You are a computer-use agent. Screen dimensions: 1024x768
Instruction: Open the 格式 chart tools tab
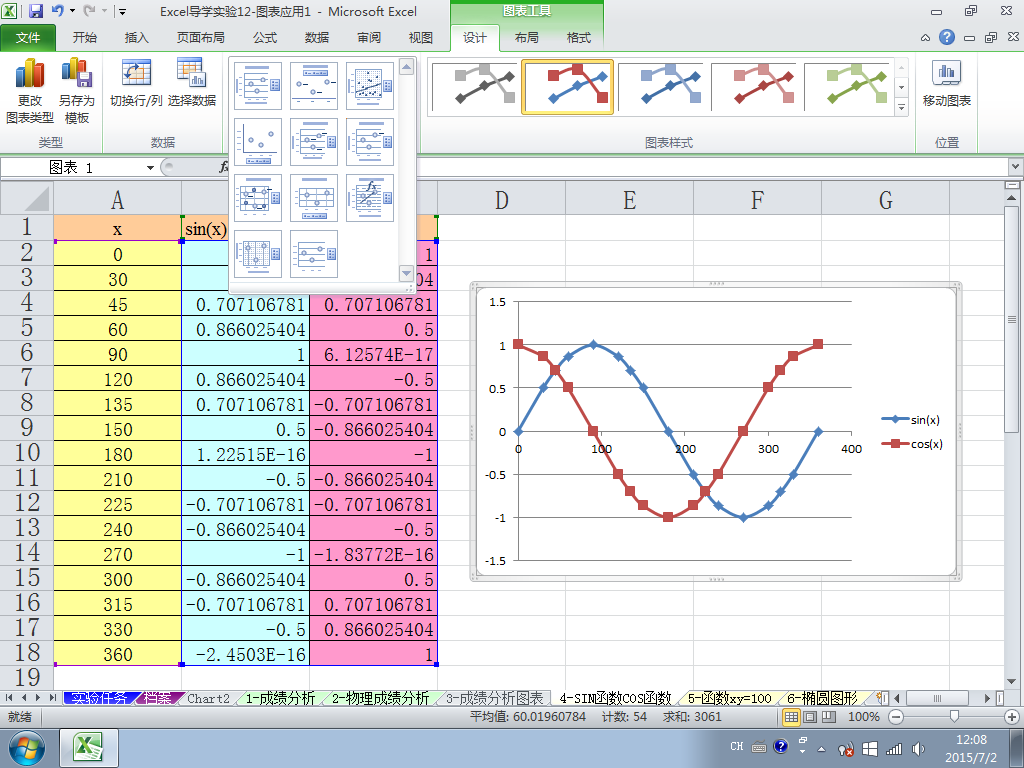(x=579, y=38)
